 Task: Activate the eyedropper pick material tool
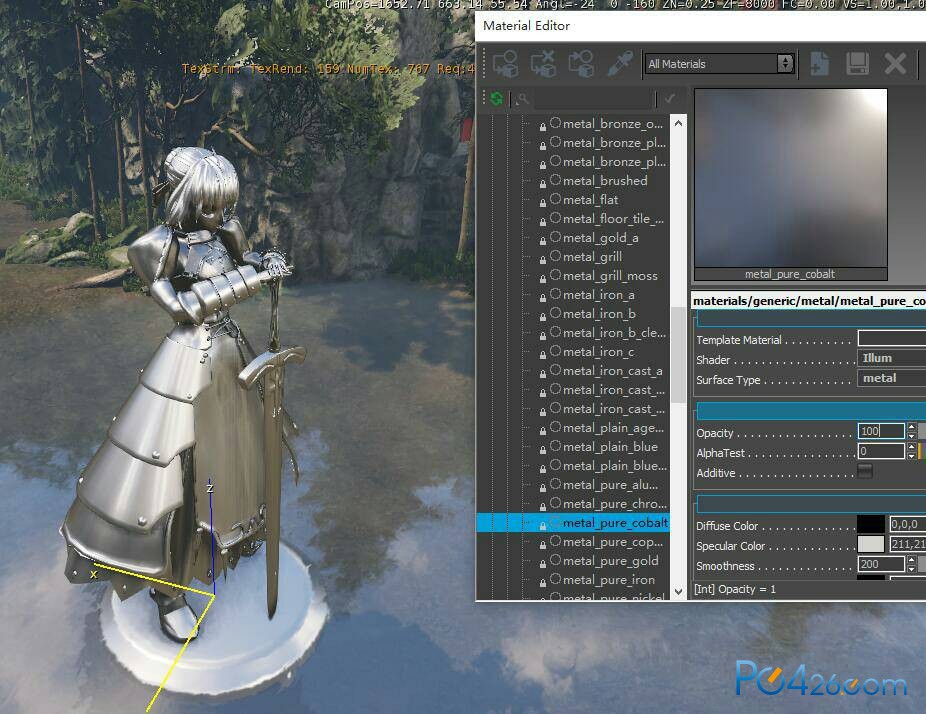[620, 63]
